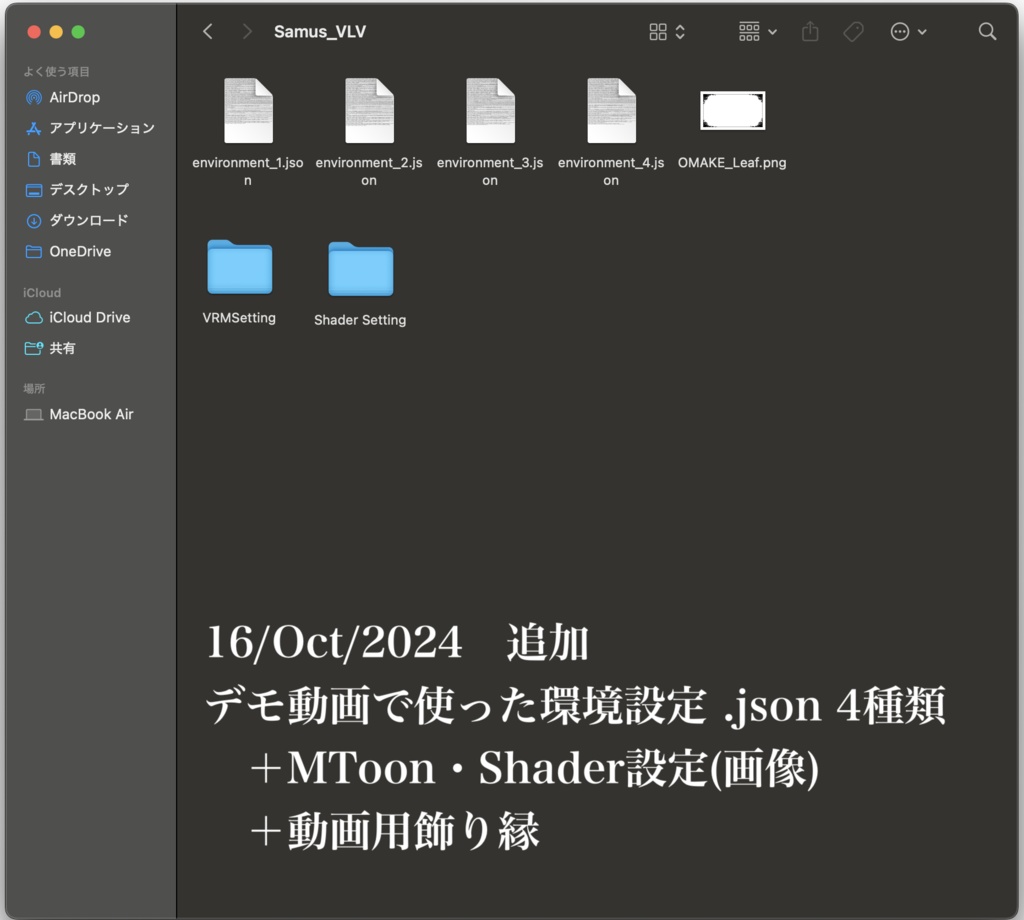Viewport: 1024px width, 920px height.
Task: Click the environment_2.json file name
Action: tap(369, 171)
